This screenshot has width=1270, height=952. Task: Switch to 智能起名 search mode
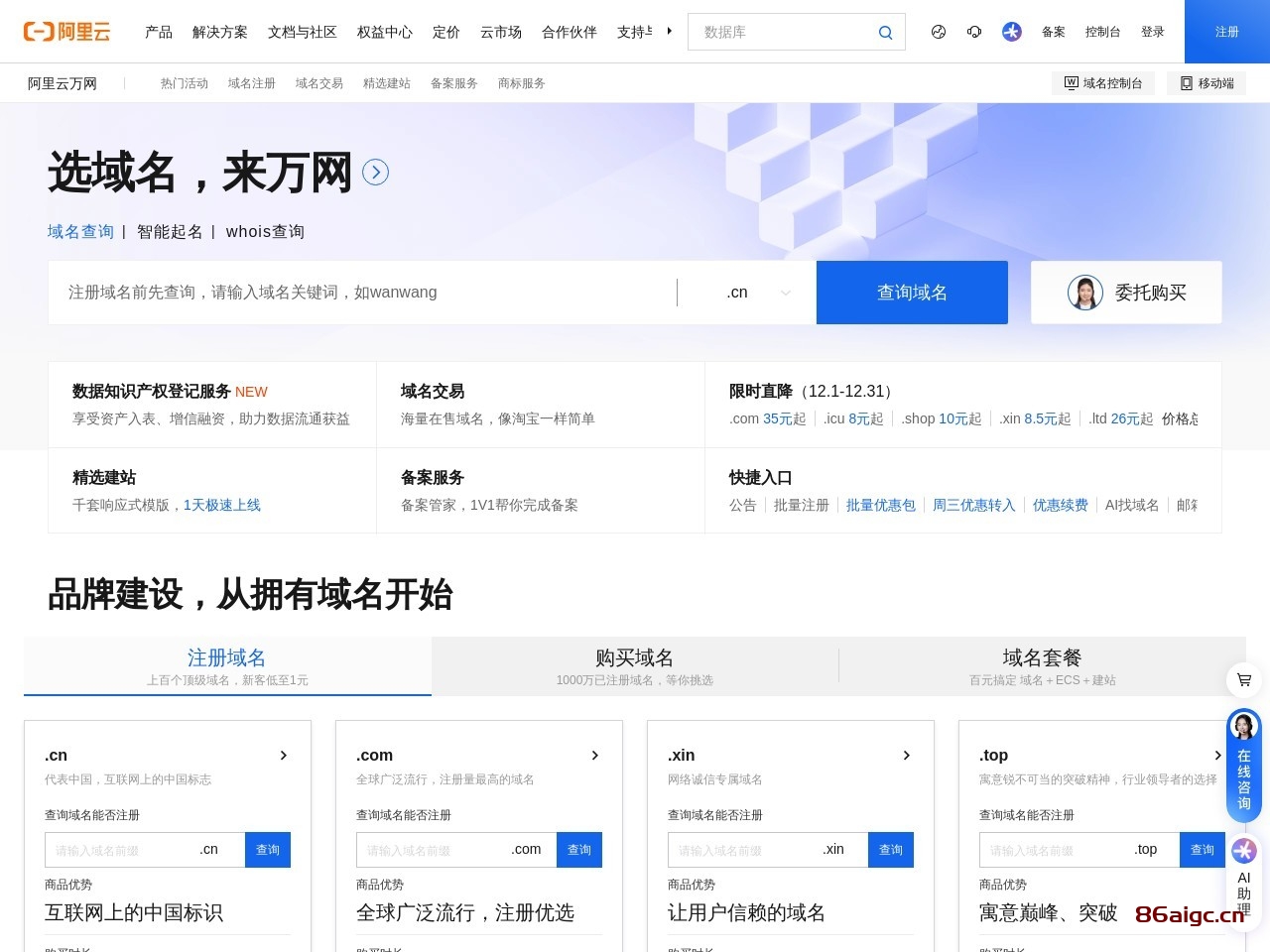click(x=170, y=232)
